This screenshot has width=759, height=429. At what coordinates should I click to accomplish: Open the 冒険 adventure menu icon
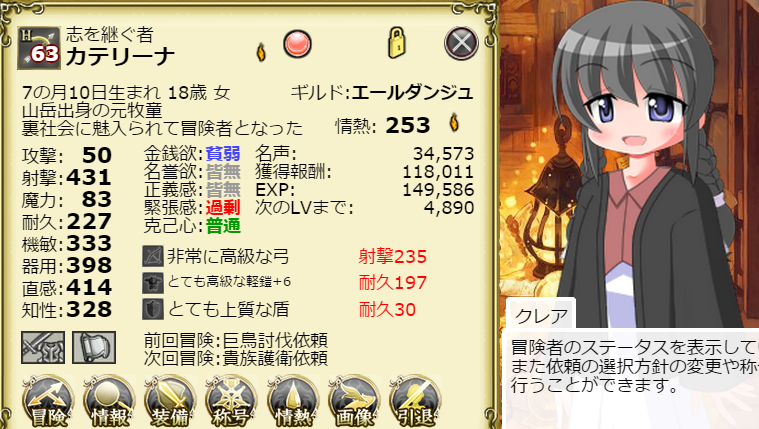(x=48, y=400)
